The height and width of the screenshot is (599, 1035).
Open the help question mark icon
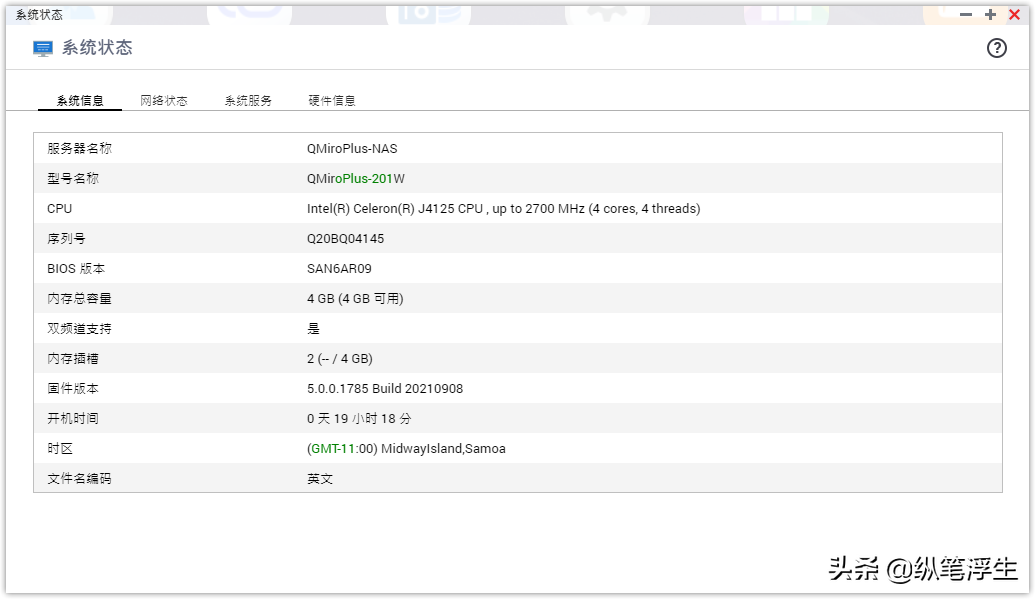[997, 48]
